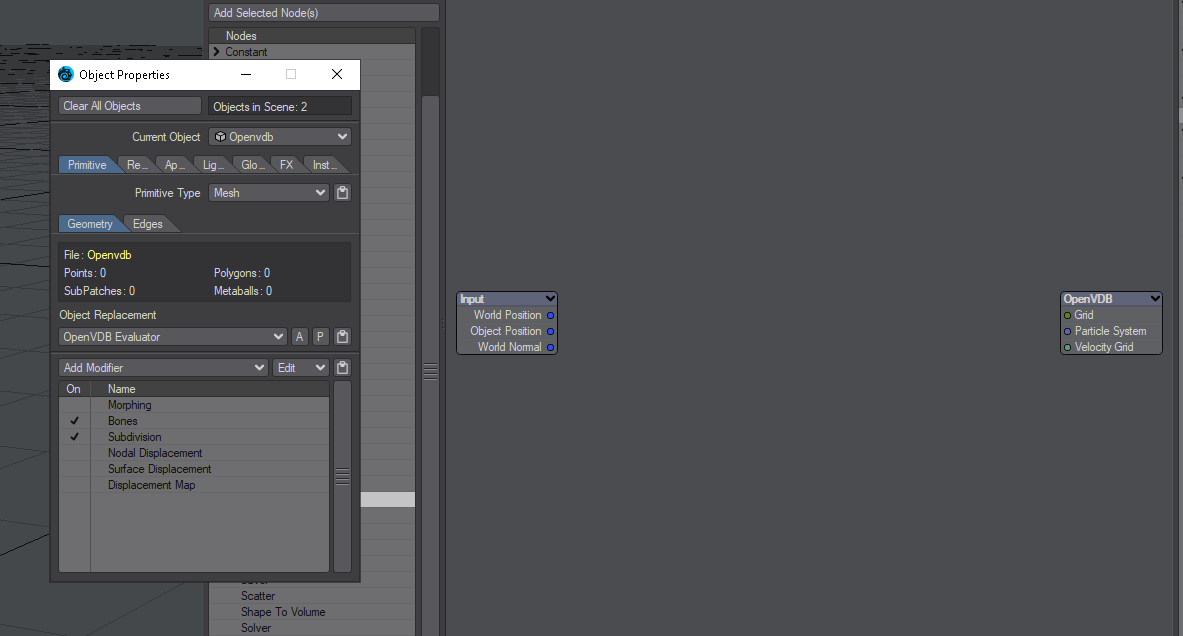Open Add Modifier dropdown
Image resolution: width=1183 pixels, height=636 pixels.
point(163,367)
